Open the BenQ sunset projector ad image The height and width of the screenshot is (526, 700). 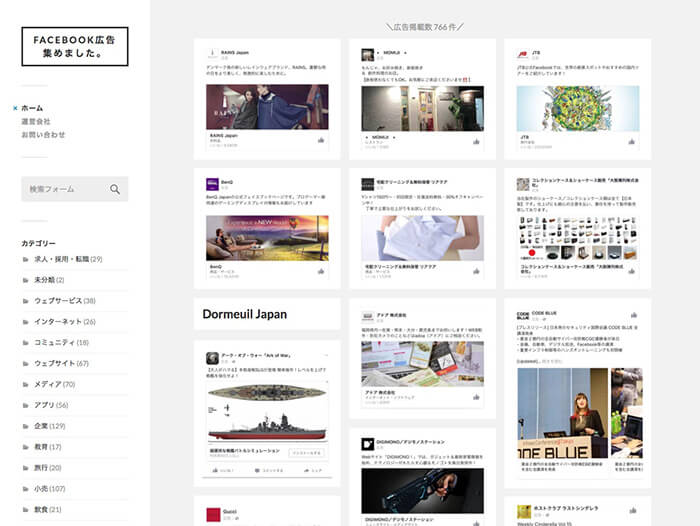(267, 238)
